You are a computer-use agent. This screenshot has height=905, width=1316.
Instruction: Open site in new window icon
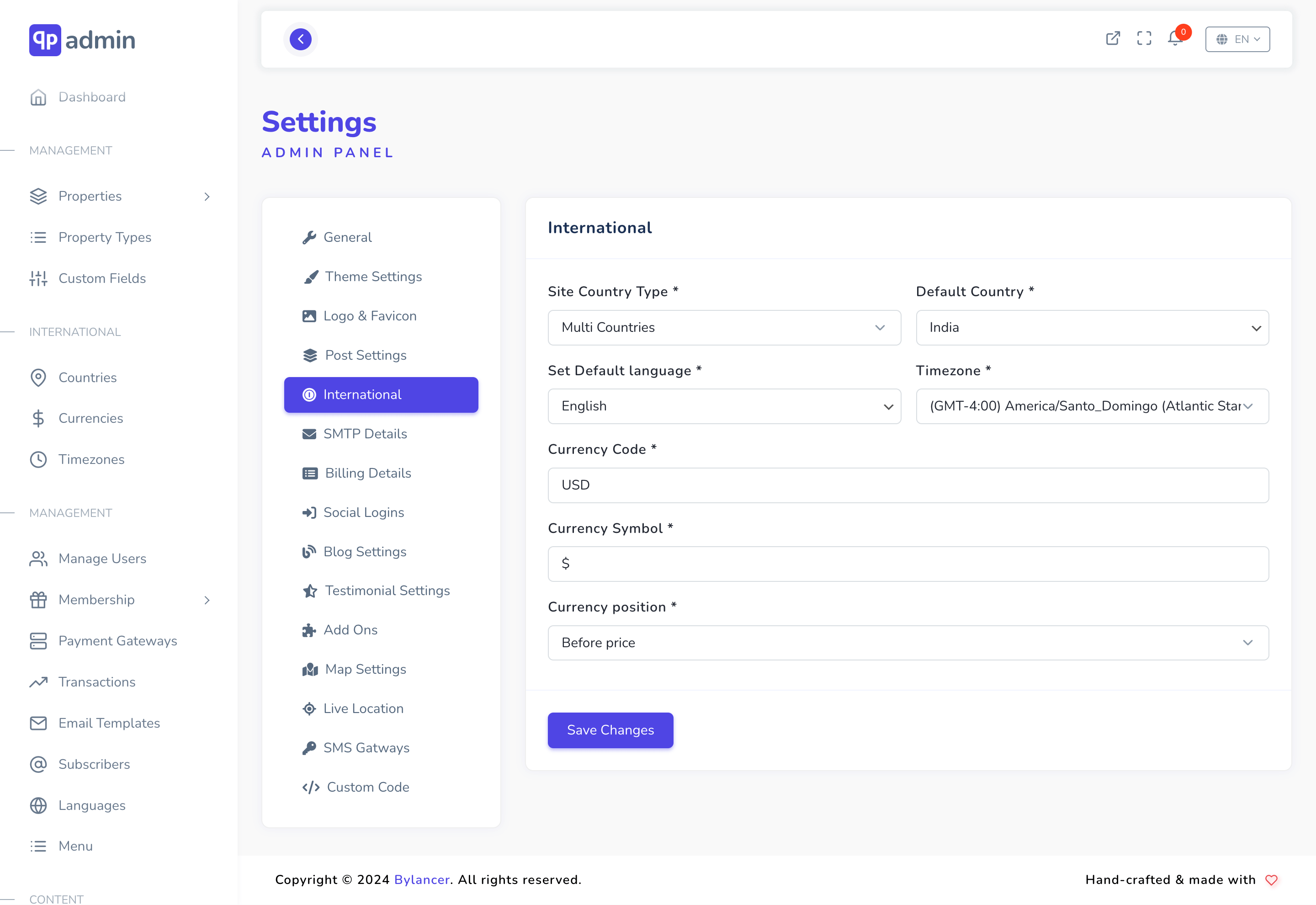1113,38
